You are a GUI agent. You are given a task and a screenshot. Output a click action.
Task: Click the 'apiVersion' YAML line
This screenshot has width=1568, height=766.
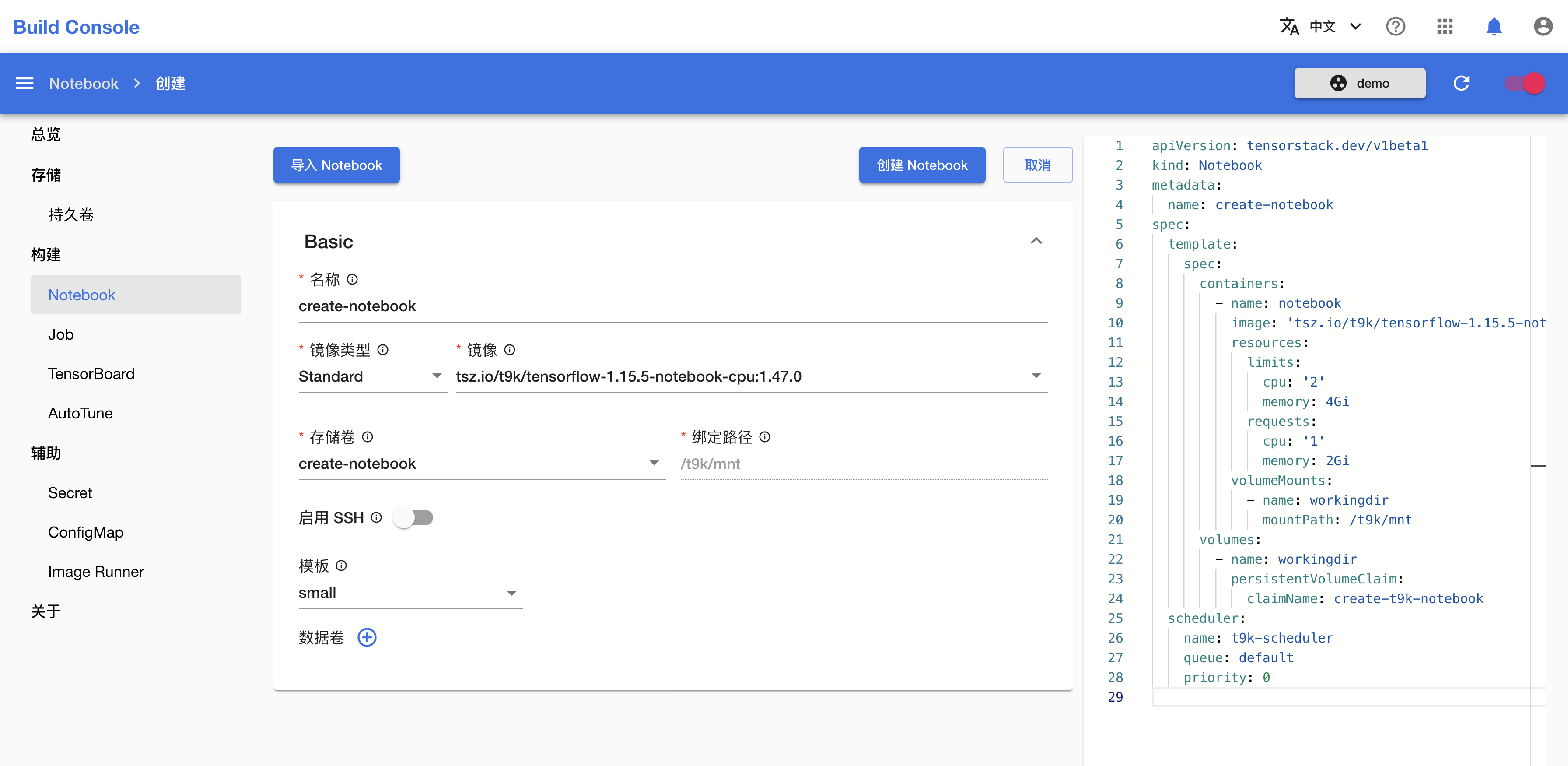1289,146
